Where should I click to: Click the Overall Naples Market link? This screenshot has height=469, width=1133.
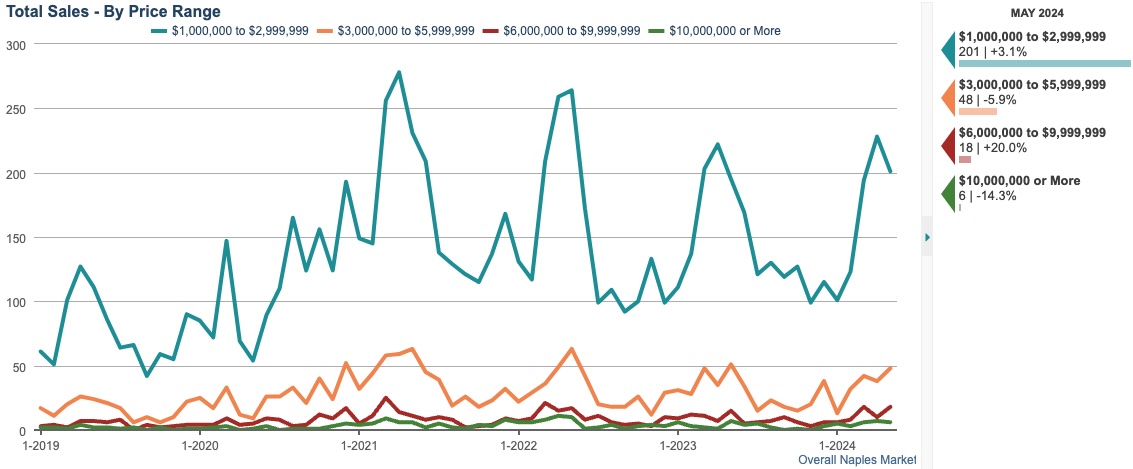(x=857, y=460)
